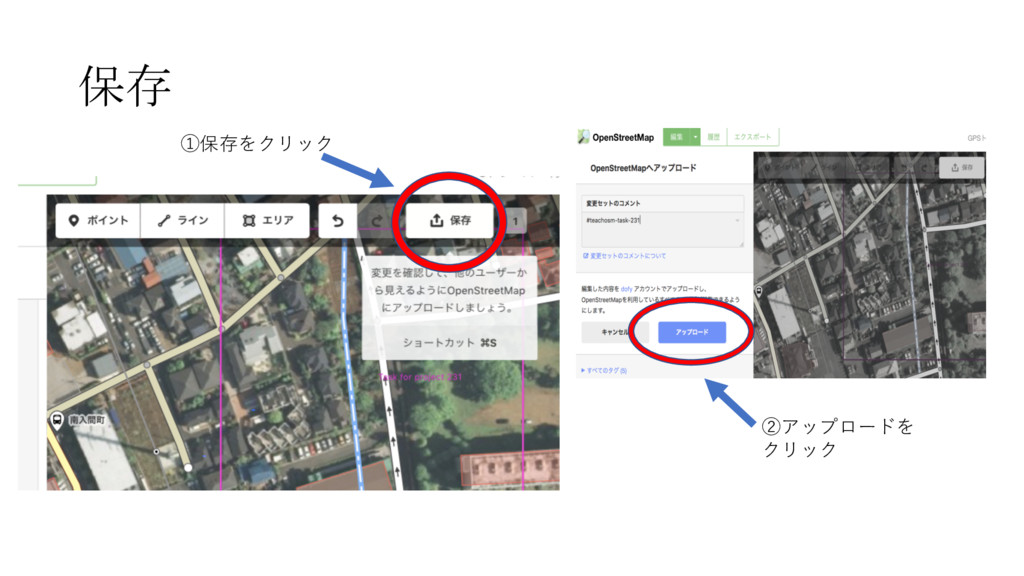Click the undo arrow icon
The image size is (1024, 576).
pyautogui.click(x=338, y=221)
